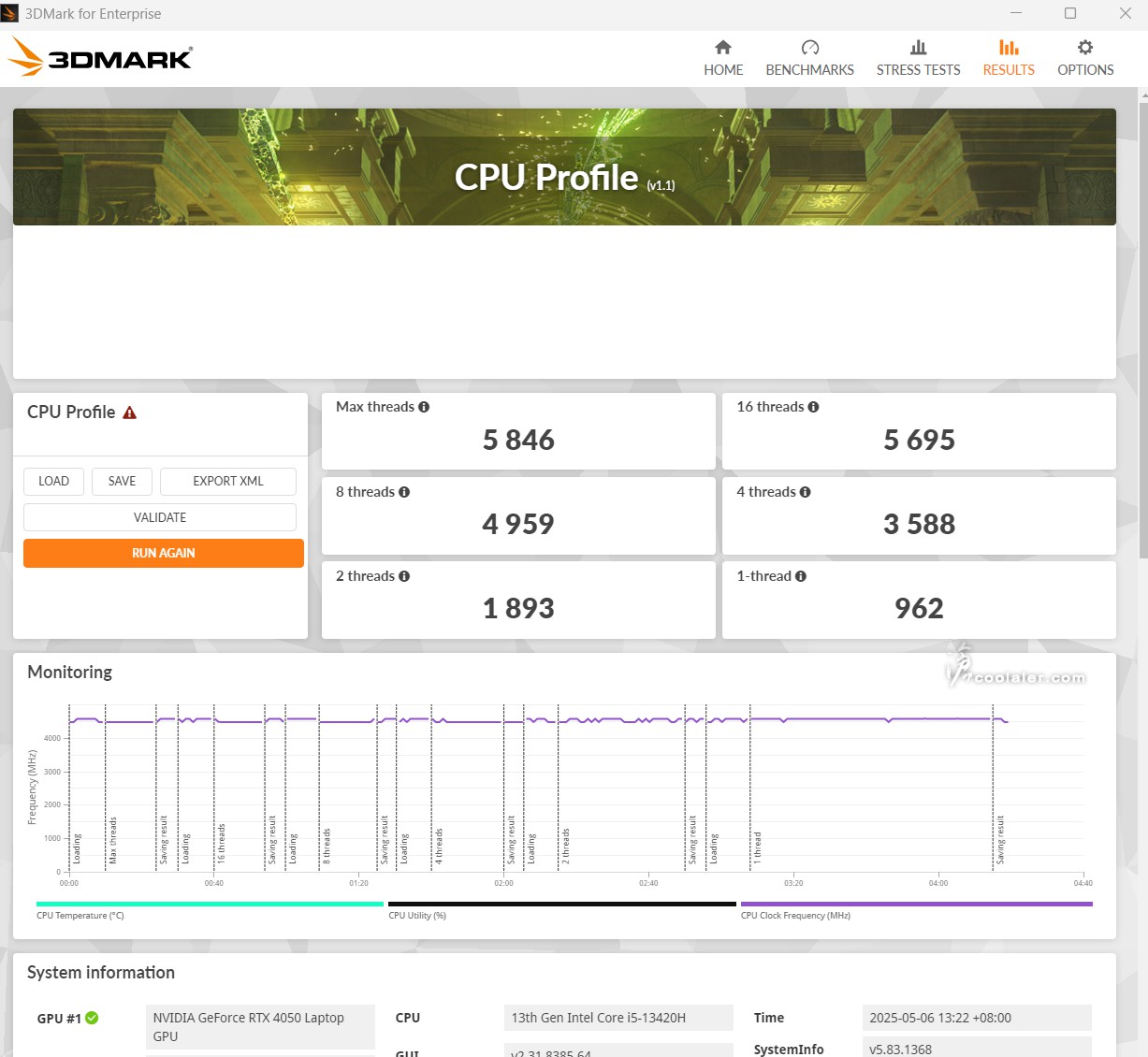The image size is (1148, 1057).
Task: Click EXPORT XML button
Action: click(x=228, y=481)
